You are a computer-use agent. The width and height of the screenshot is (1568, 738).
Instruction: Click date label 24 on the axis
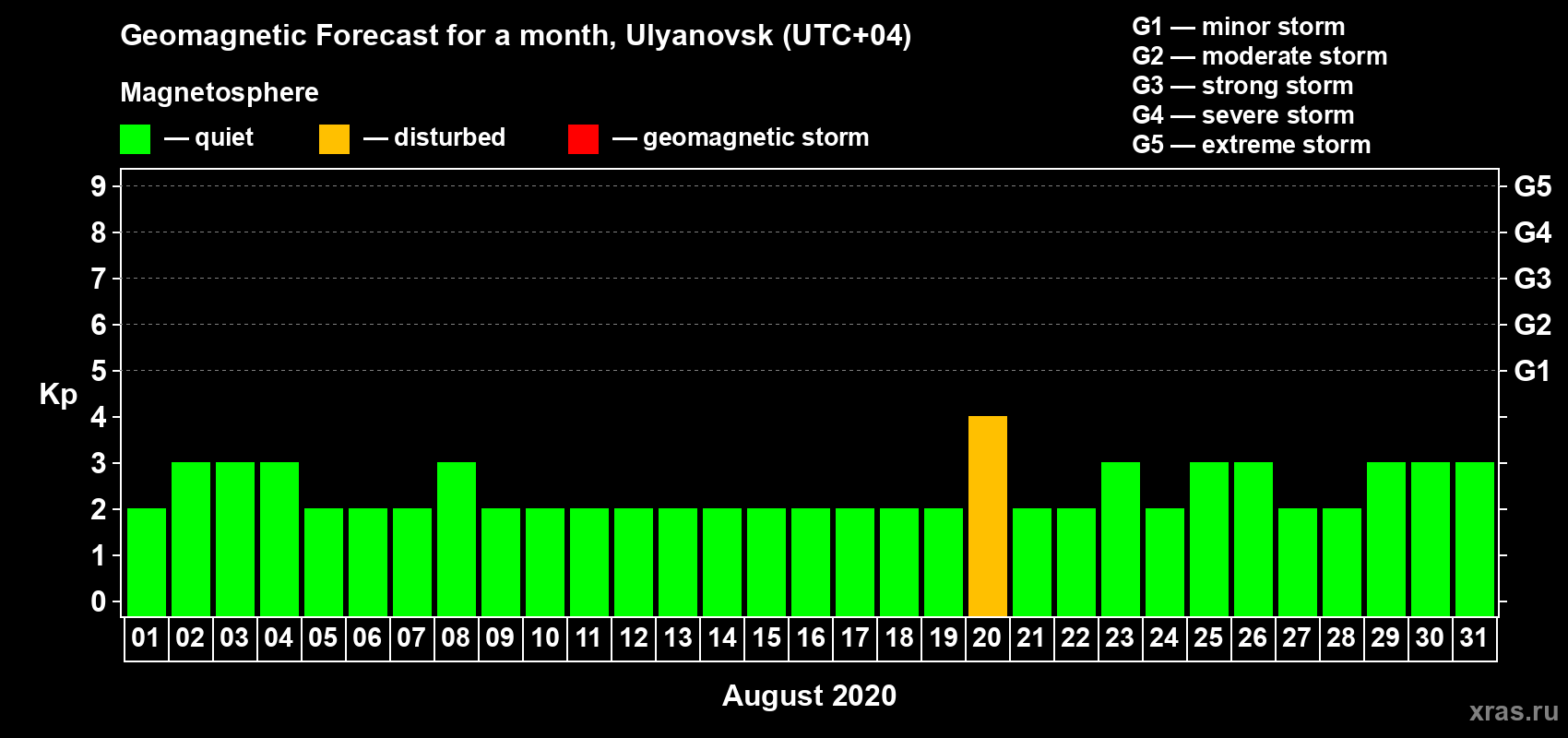coord(1164,637)
